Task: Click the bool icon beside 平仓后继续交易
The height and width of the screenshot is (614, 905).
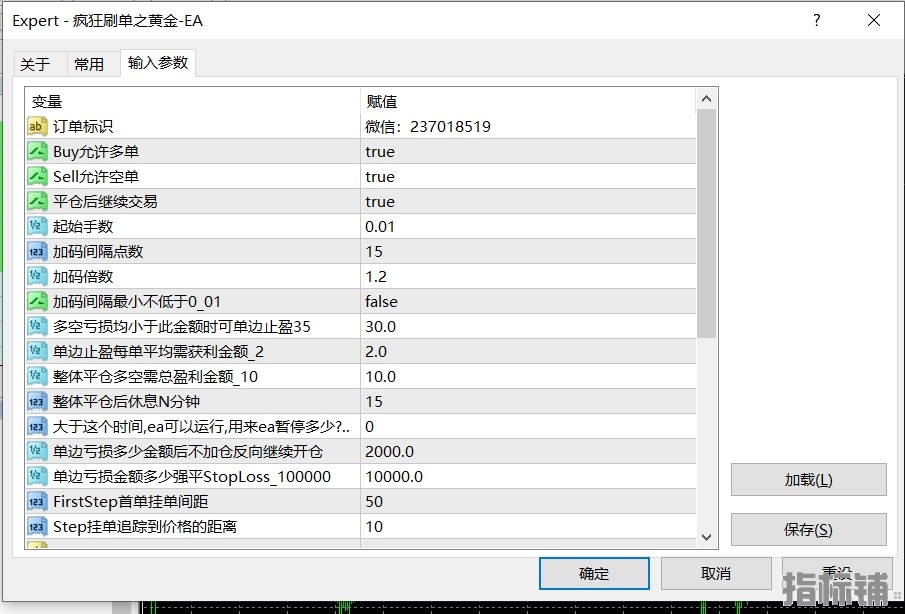Action: (x=37, y=201)
